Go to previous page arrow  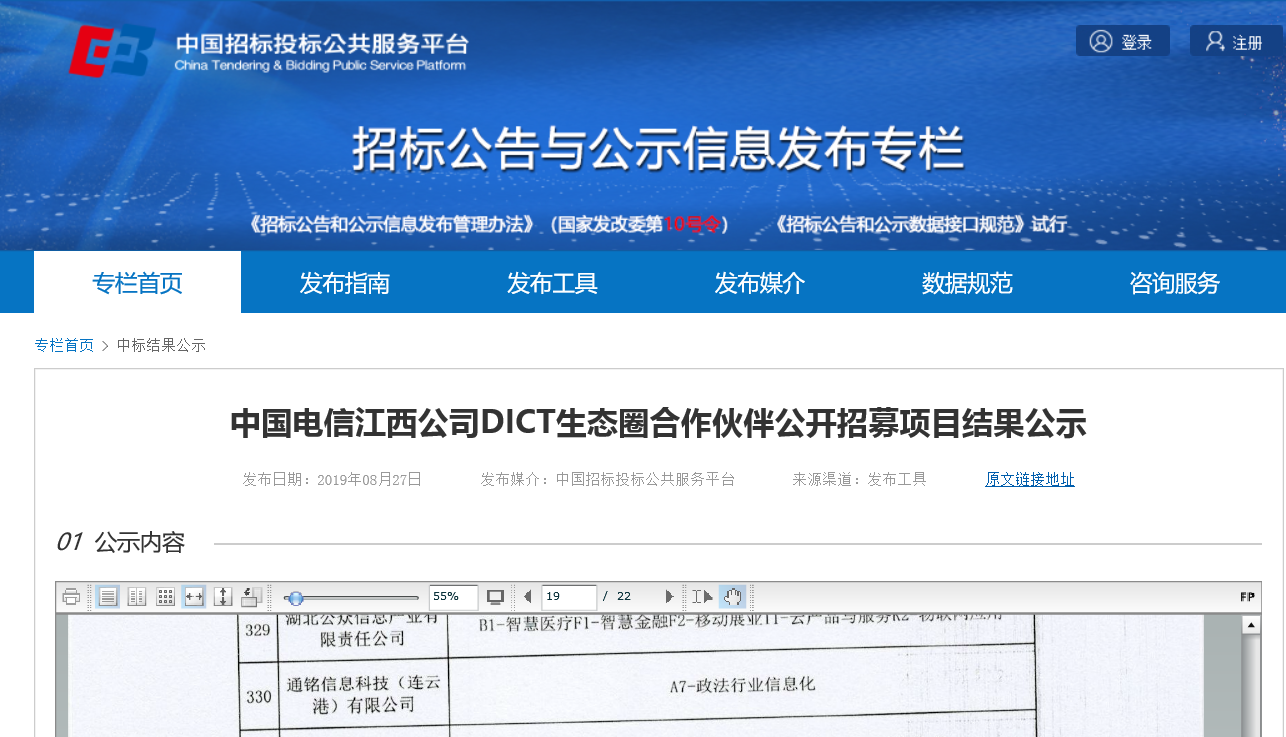point(528,597)
